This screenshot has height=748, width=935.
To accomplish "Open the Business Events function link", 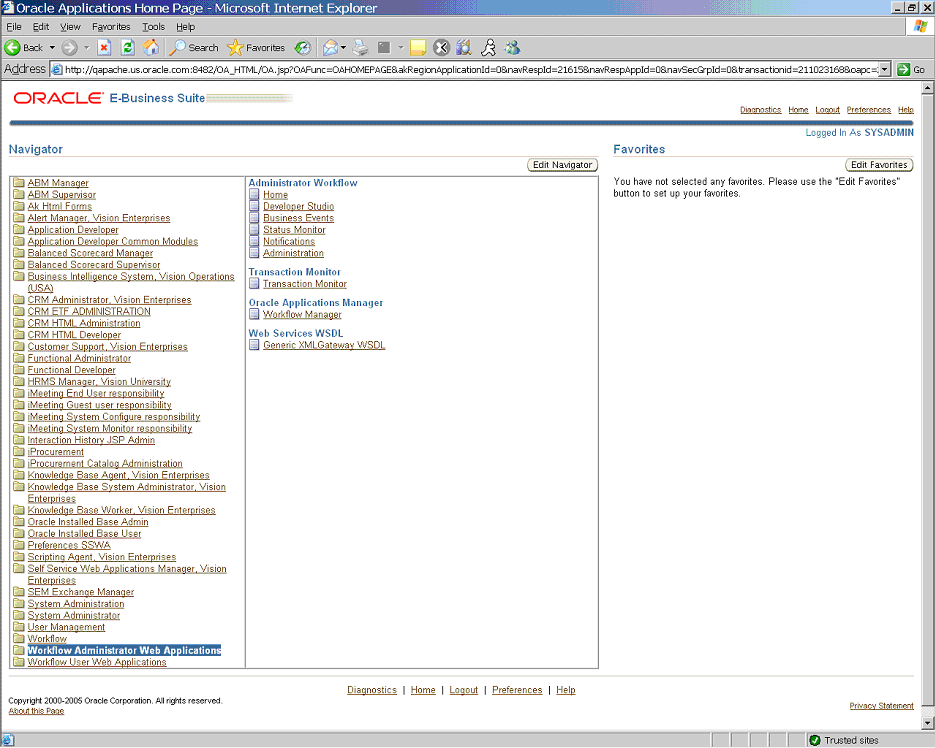I will click(299, 218).
